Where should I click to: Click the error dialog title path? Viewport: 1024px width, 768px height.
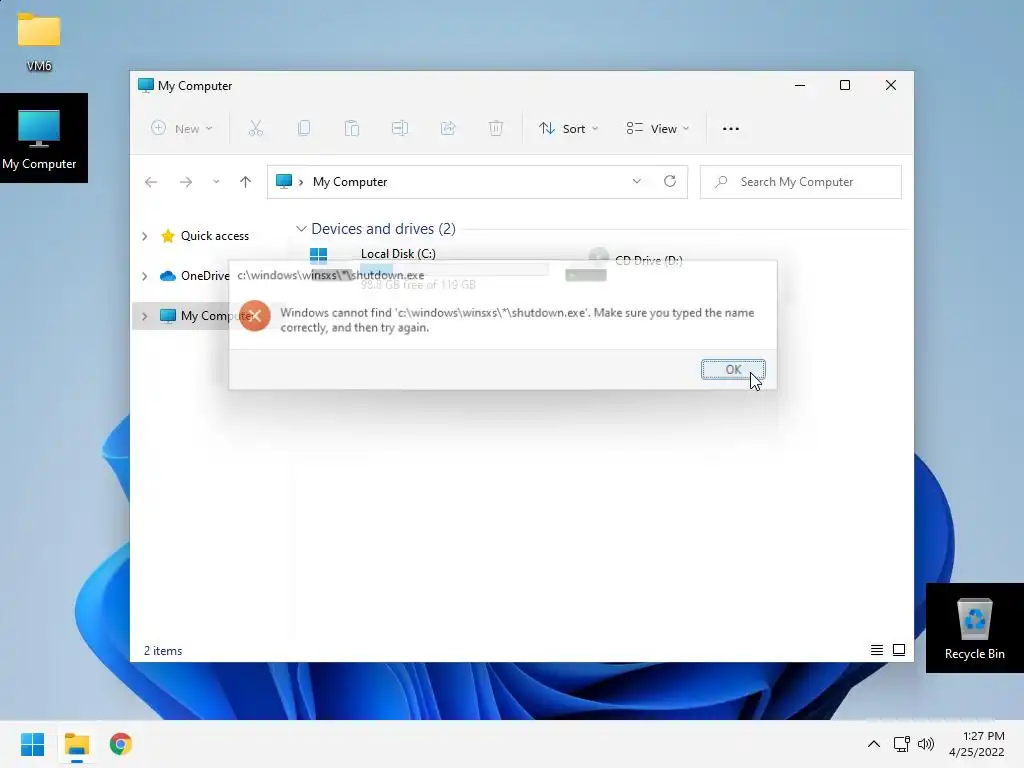(330, 275)
